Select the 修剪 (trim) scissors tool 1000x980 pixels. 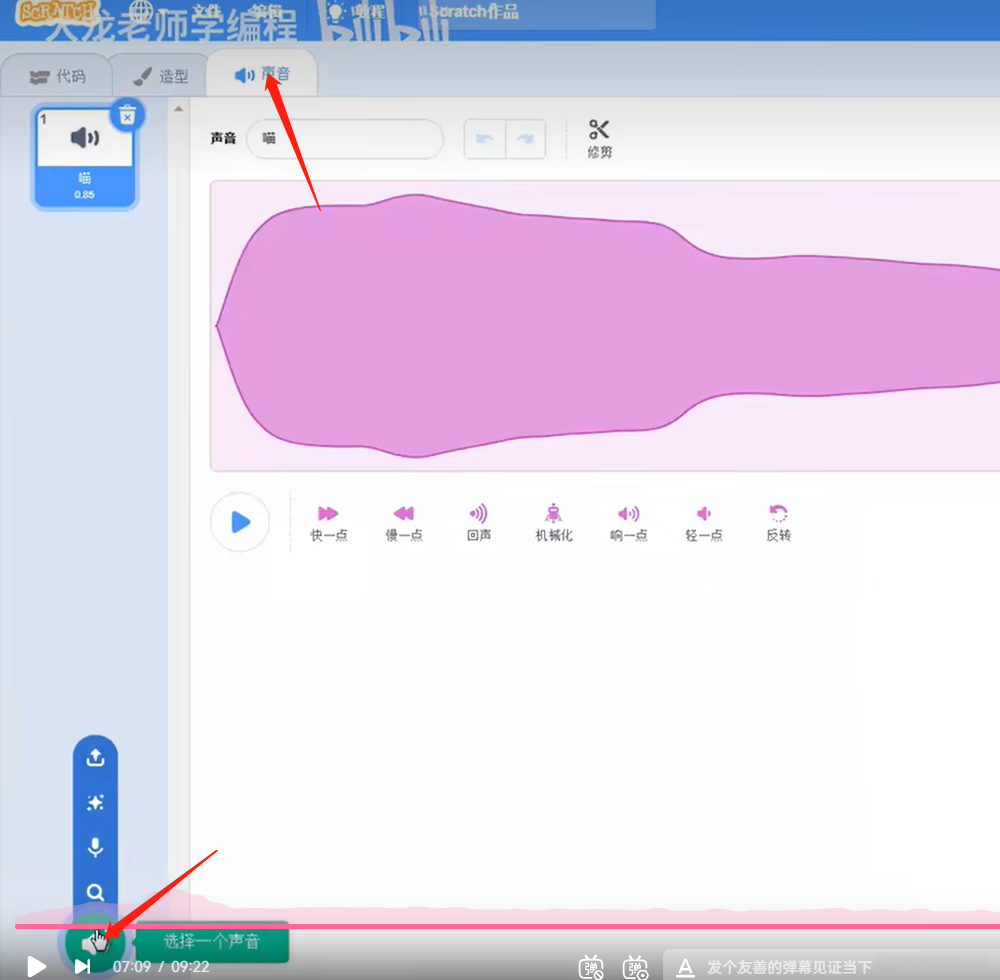[x=599, y=138]
